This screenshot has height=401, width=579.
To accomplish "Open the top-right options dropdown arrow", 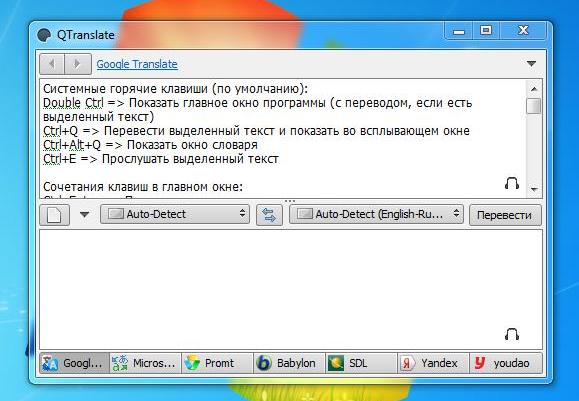I will click(x=531, y=64).
